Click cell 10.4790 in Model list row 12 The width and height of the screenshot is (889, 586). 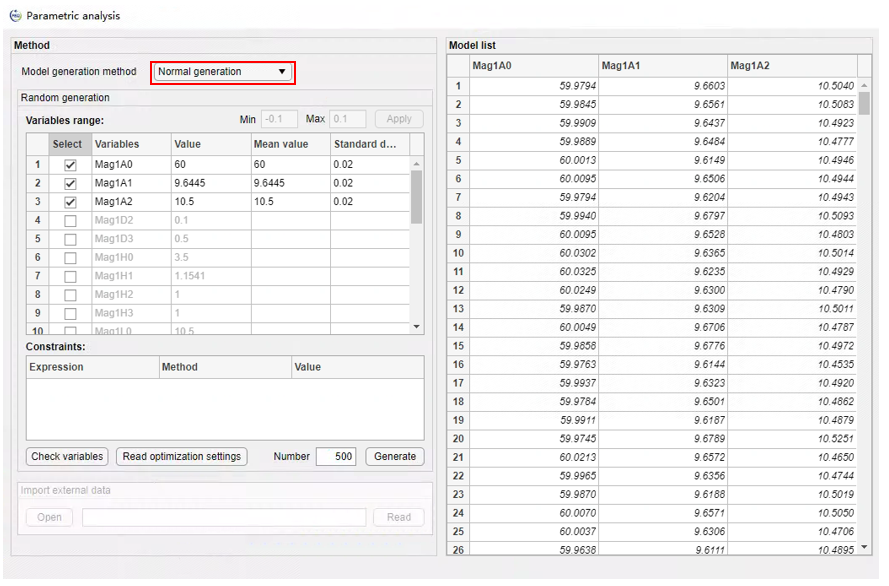[792, 290]
